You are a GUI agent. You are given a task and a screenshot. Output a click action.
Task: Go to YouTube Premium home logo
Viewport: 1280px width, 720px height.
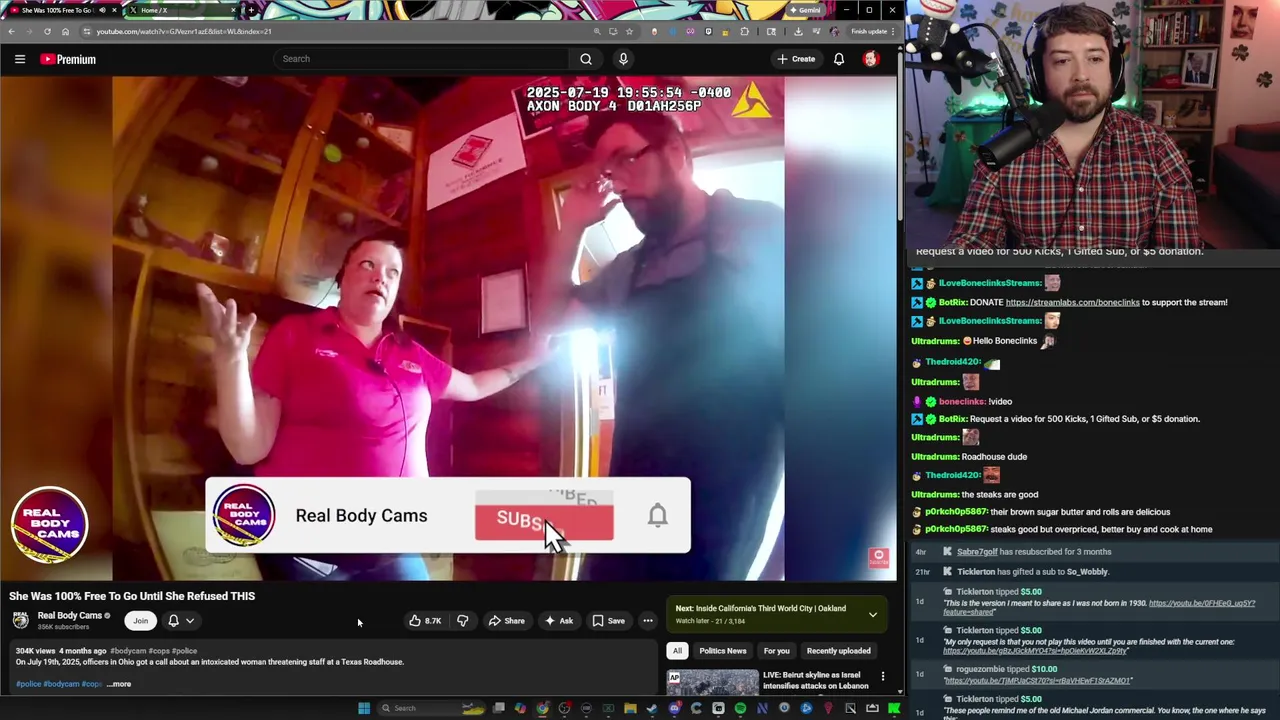tap(68, 59)
